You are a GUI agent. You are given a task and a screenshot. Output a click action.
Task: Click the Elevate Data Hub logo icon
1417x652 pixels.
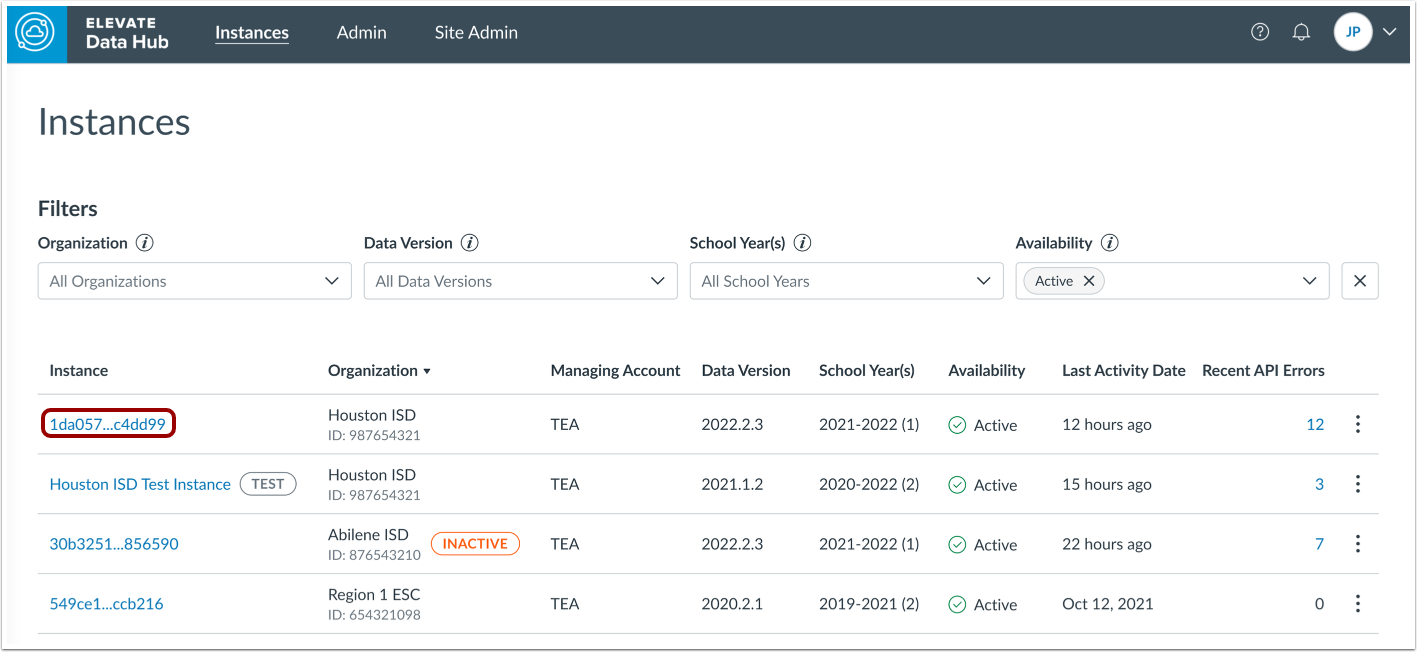37,33
